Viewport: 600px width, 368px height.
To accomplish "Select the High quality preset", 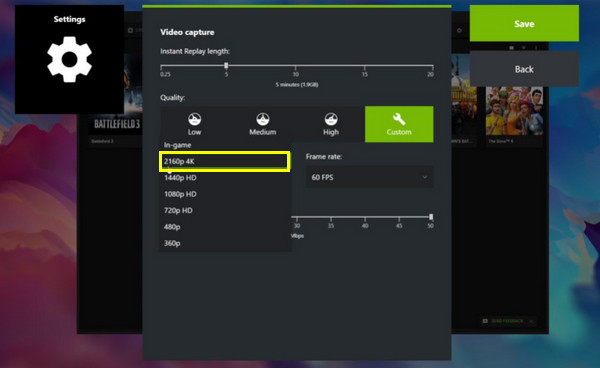I will 331,124.
